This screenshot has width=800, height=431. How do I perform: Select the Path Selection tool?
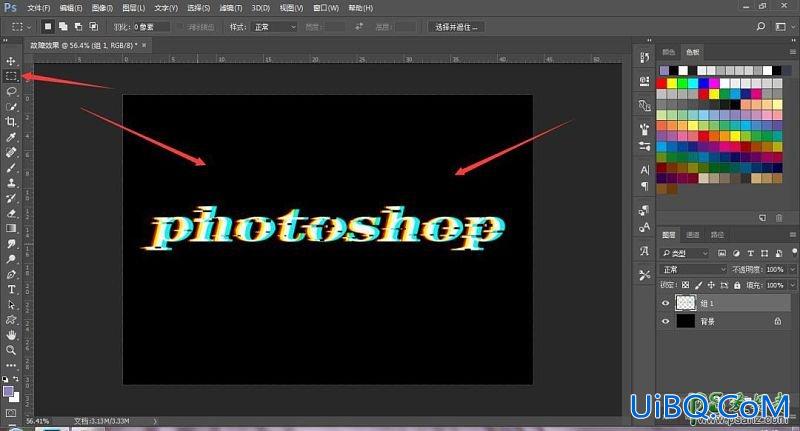[x=11, y=305]
